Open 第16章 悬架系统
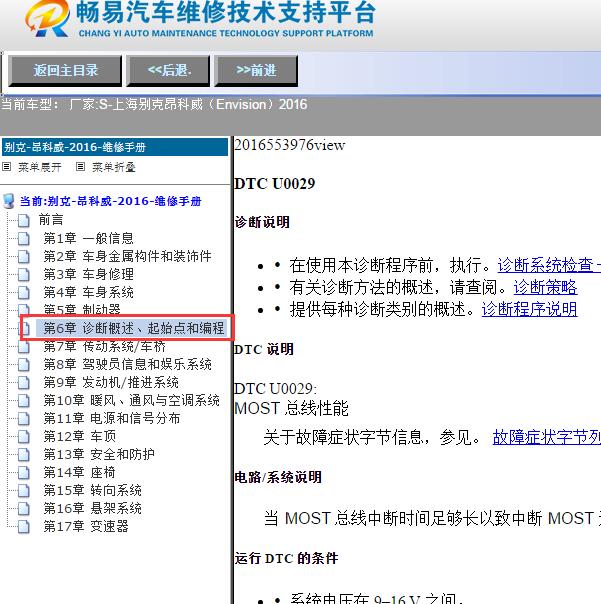The image size is (601, 604). [x=92, y=508]
